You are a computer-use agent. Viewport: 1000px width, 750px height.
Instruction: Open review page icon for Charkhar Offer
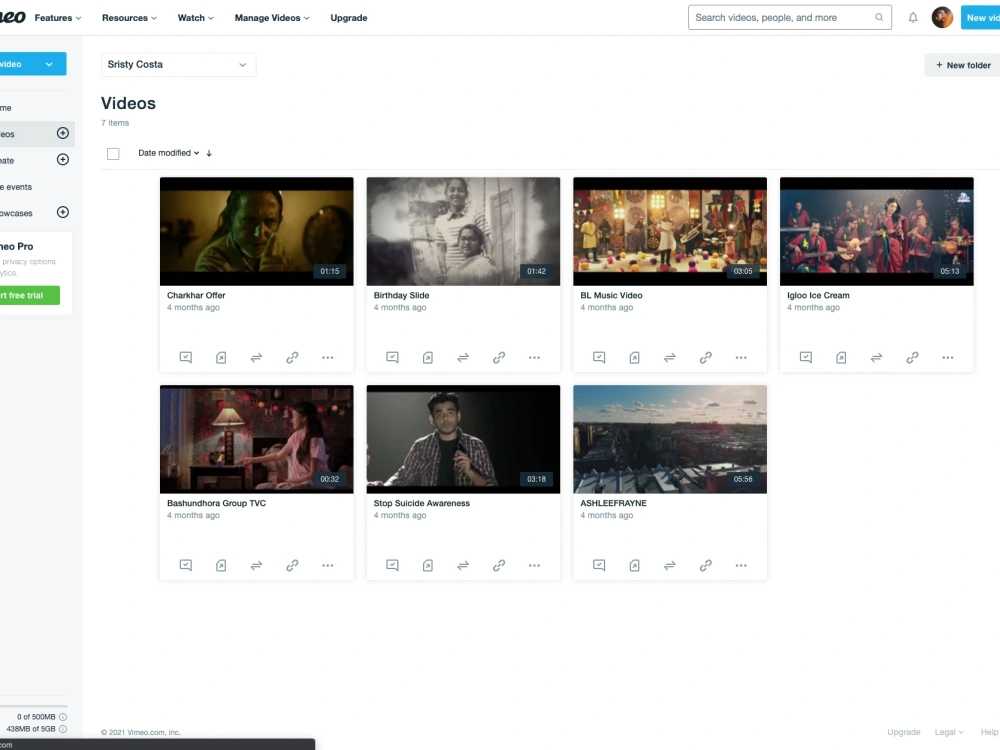tap(186, 357)
